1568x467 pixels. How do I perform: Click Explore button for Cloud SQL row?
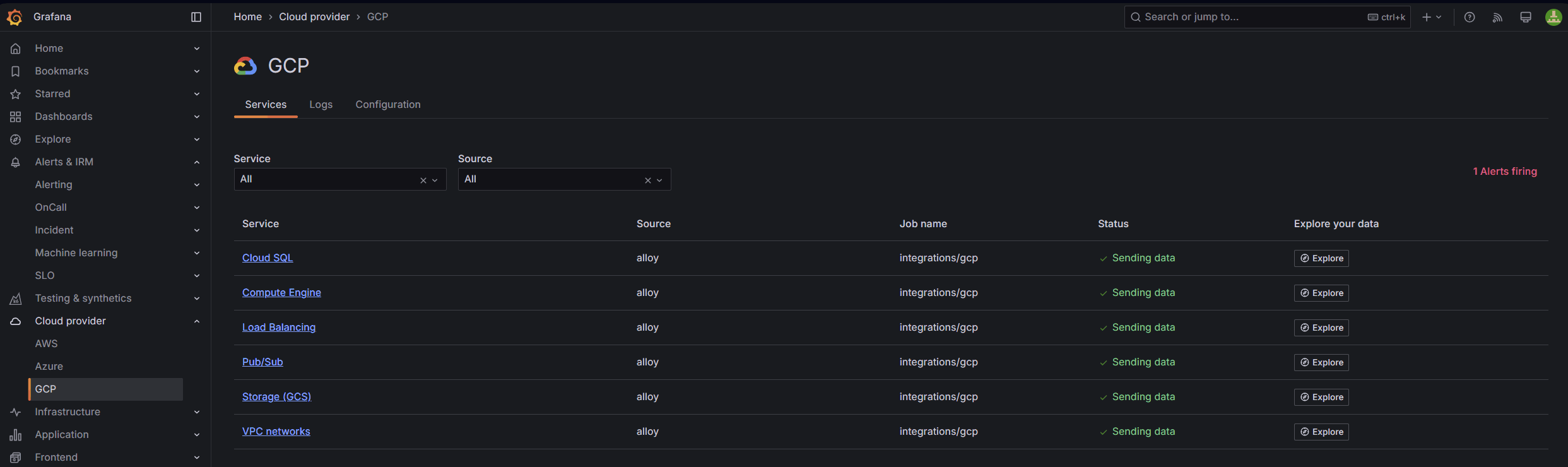pos(1321,258)
